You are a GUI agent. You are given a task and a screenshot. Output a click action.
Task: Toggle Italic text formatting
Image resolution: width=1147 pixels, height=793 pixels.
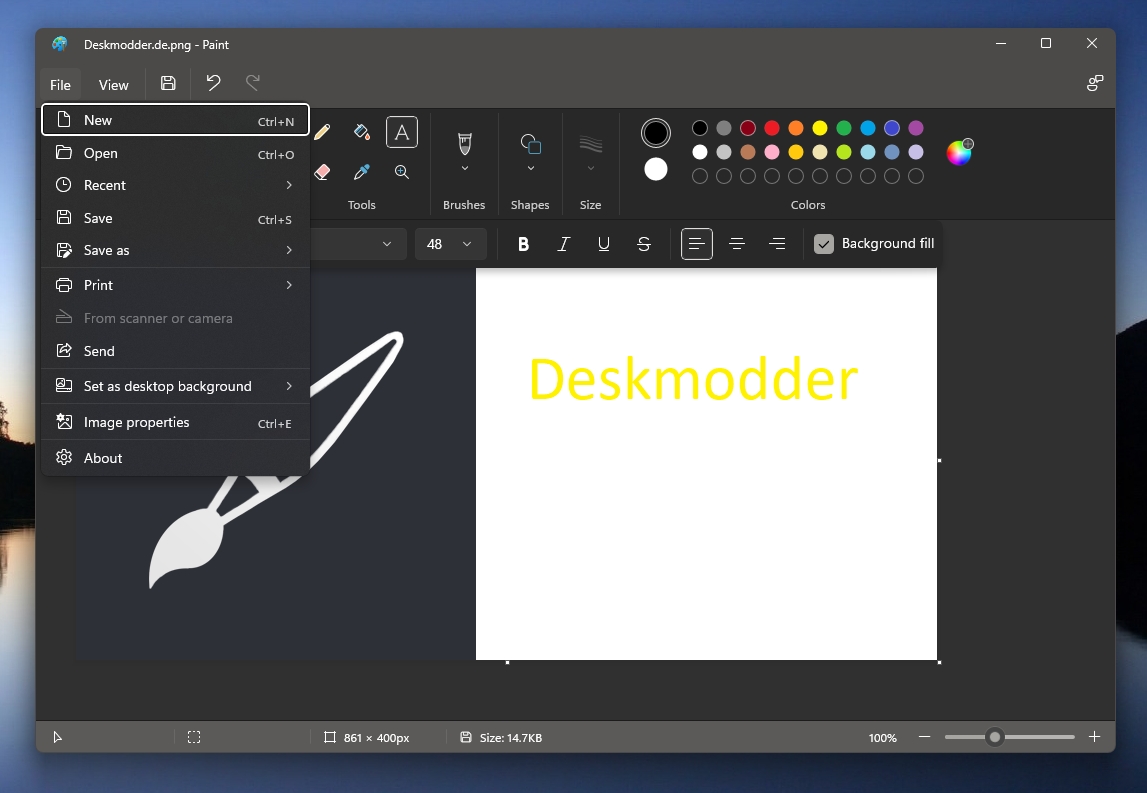coord(563,244)
